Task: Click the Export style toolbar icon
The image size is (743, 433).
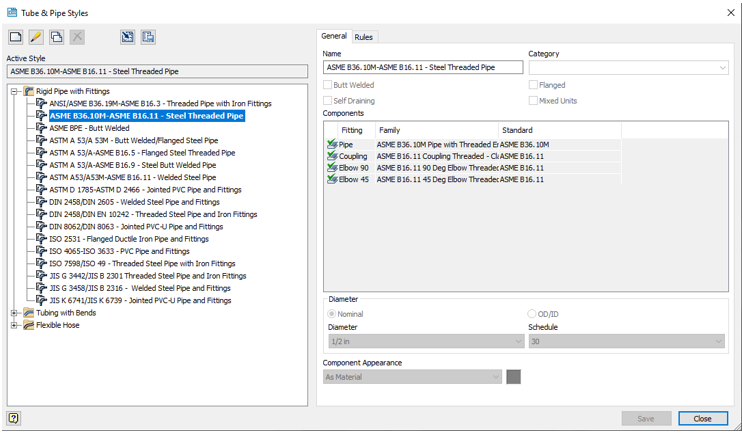Action: [148, 37]
